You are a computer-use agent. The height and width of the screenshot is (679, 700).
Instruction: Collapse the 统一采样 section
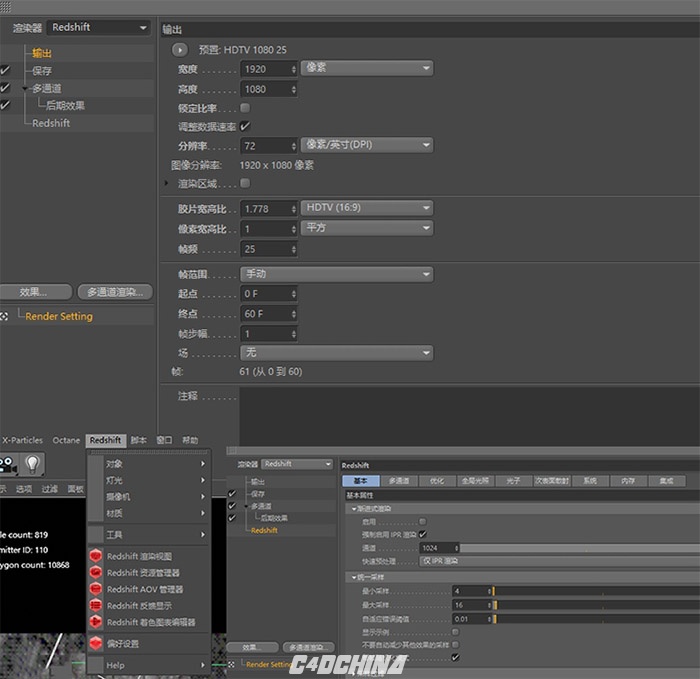(x=354, y=577)
